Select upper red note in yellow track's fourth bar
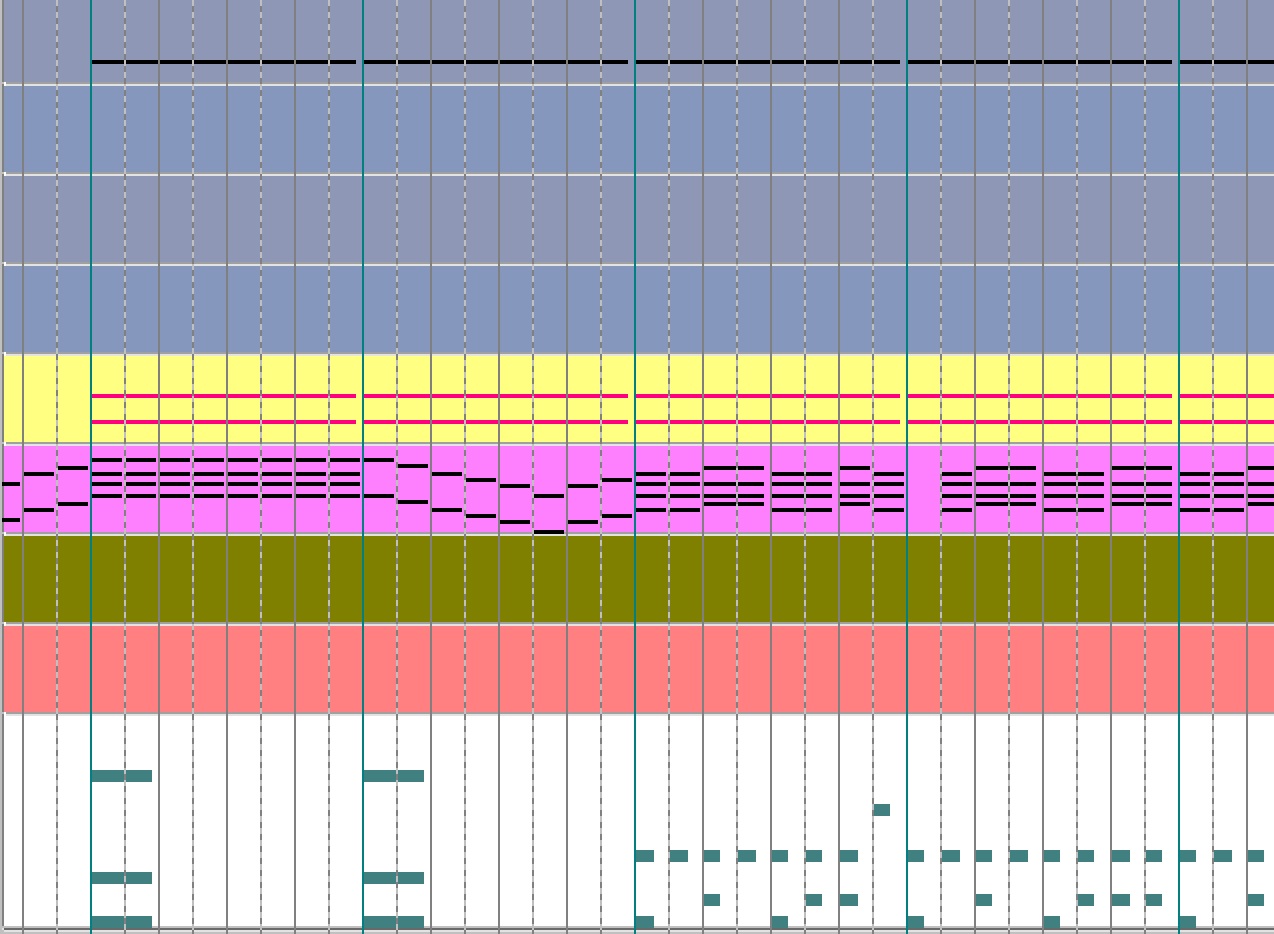The width and height of the screenshot is (1274, 934). pos(1039,396)
